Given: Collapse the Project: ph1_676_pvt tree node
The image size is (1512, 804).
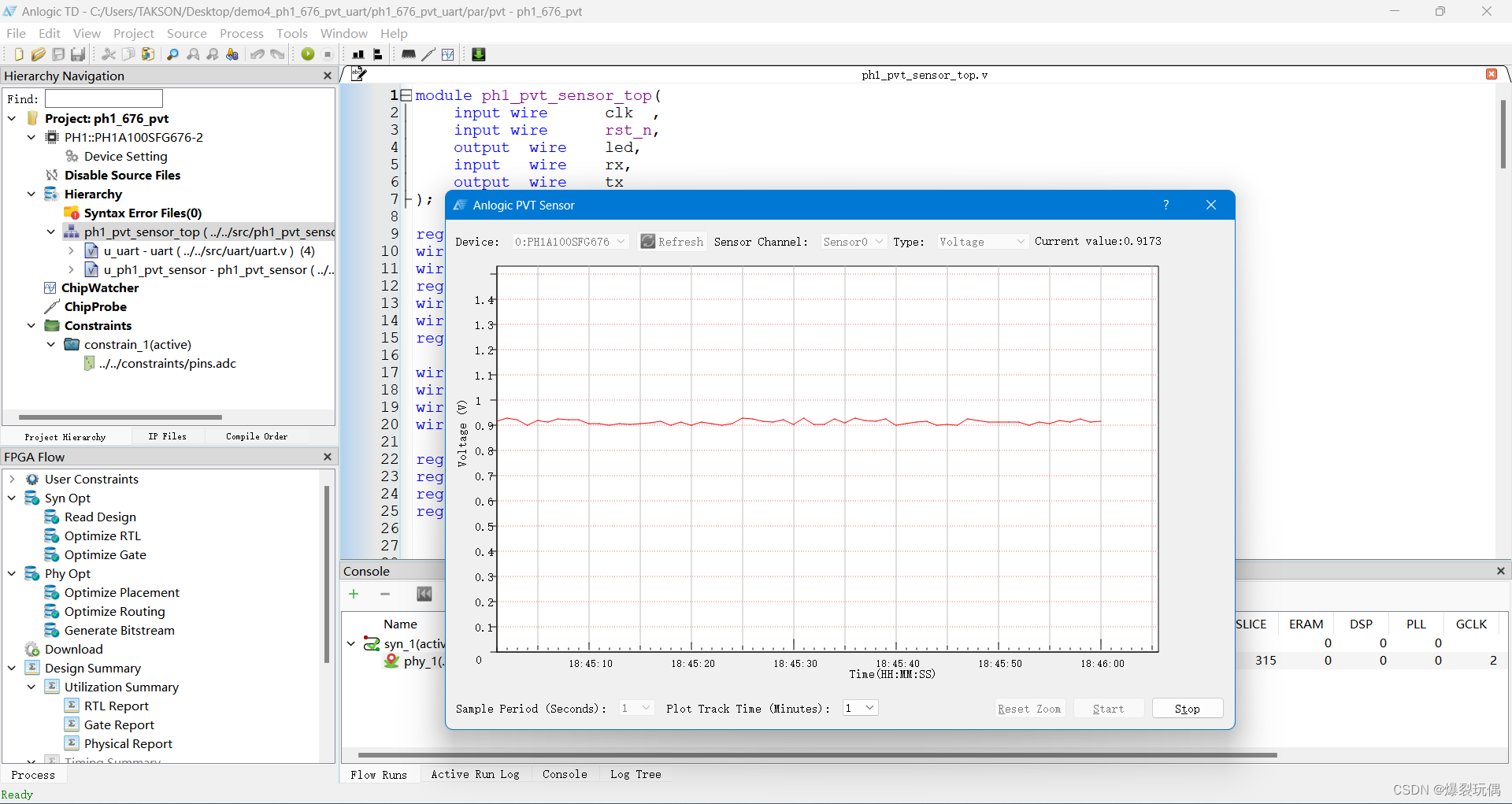Looking at the screenshot, I should pyautogui.click(x=12, y=118).
